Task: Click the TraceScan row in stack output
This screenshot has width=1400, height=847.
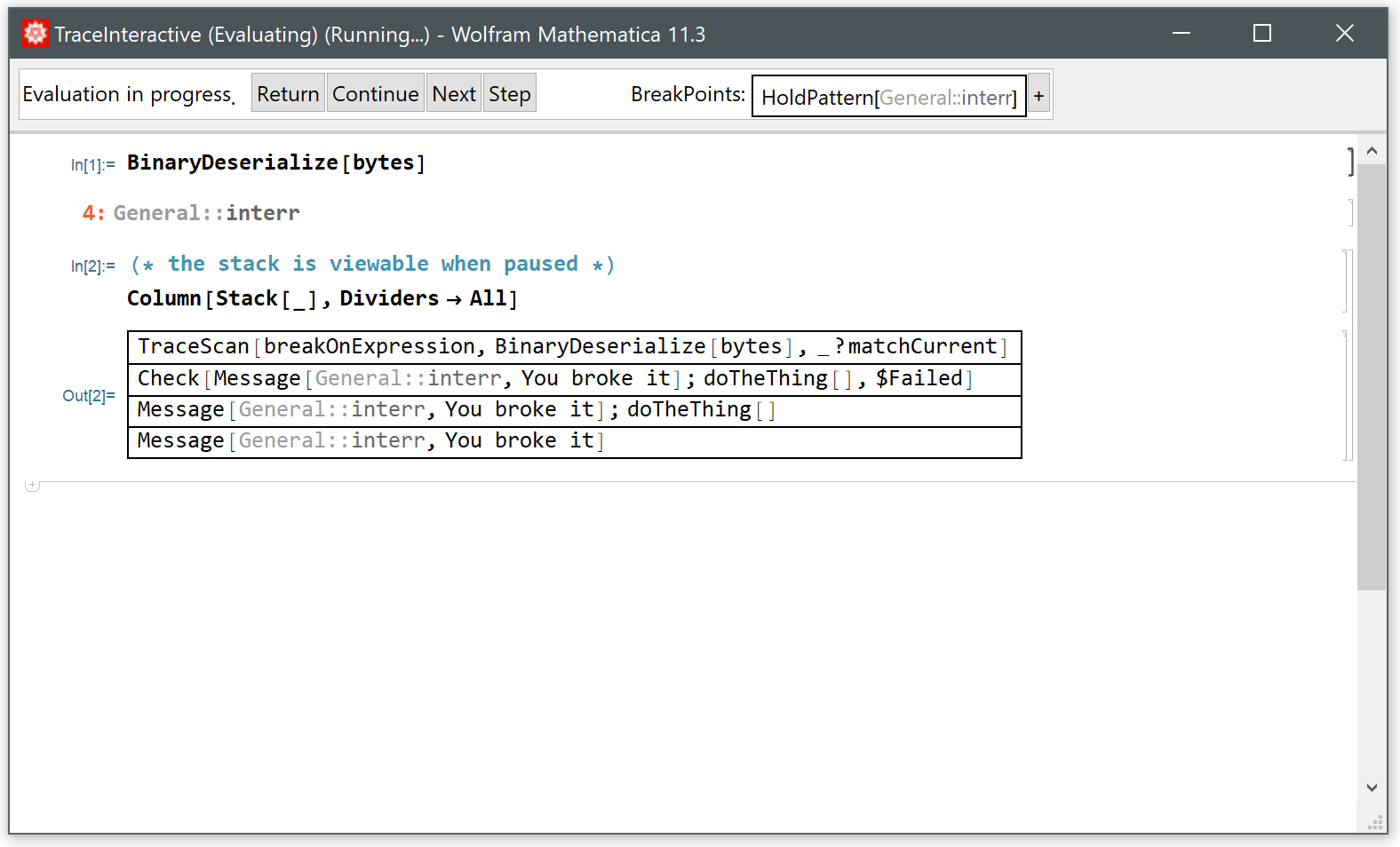Action: pyautogui.click(x=573, y=347)
